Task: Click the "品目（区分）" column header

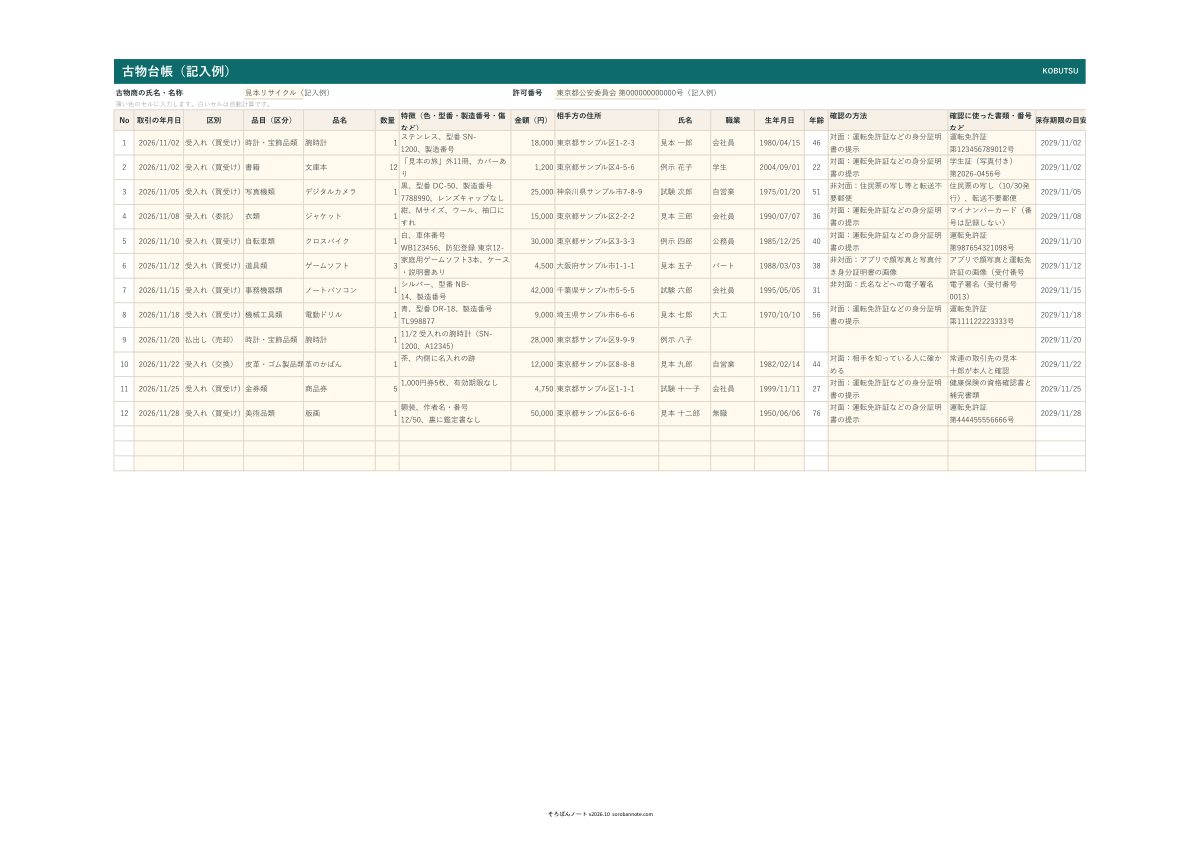Action: (273, 120)
